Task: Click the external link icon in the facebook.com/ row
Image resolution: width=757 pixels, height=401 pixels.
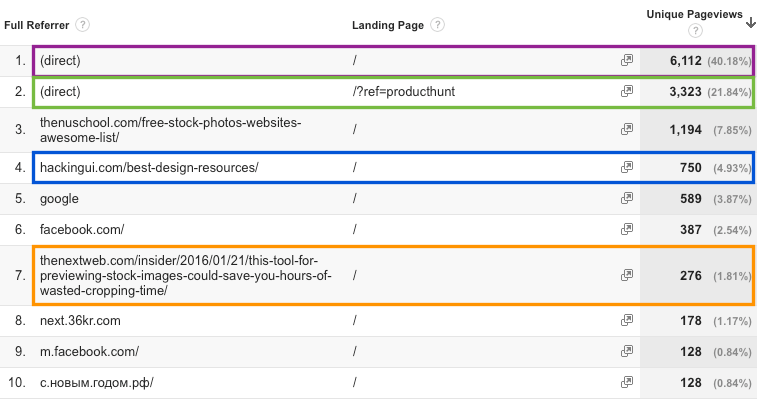Action: (627, 229)
